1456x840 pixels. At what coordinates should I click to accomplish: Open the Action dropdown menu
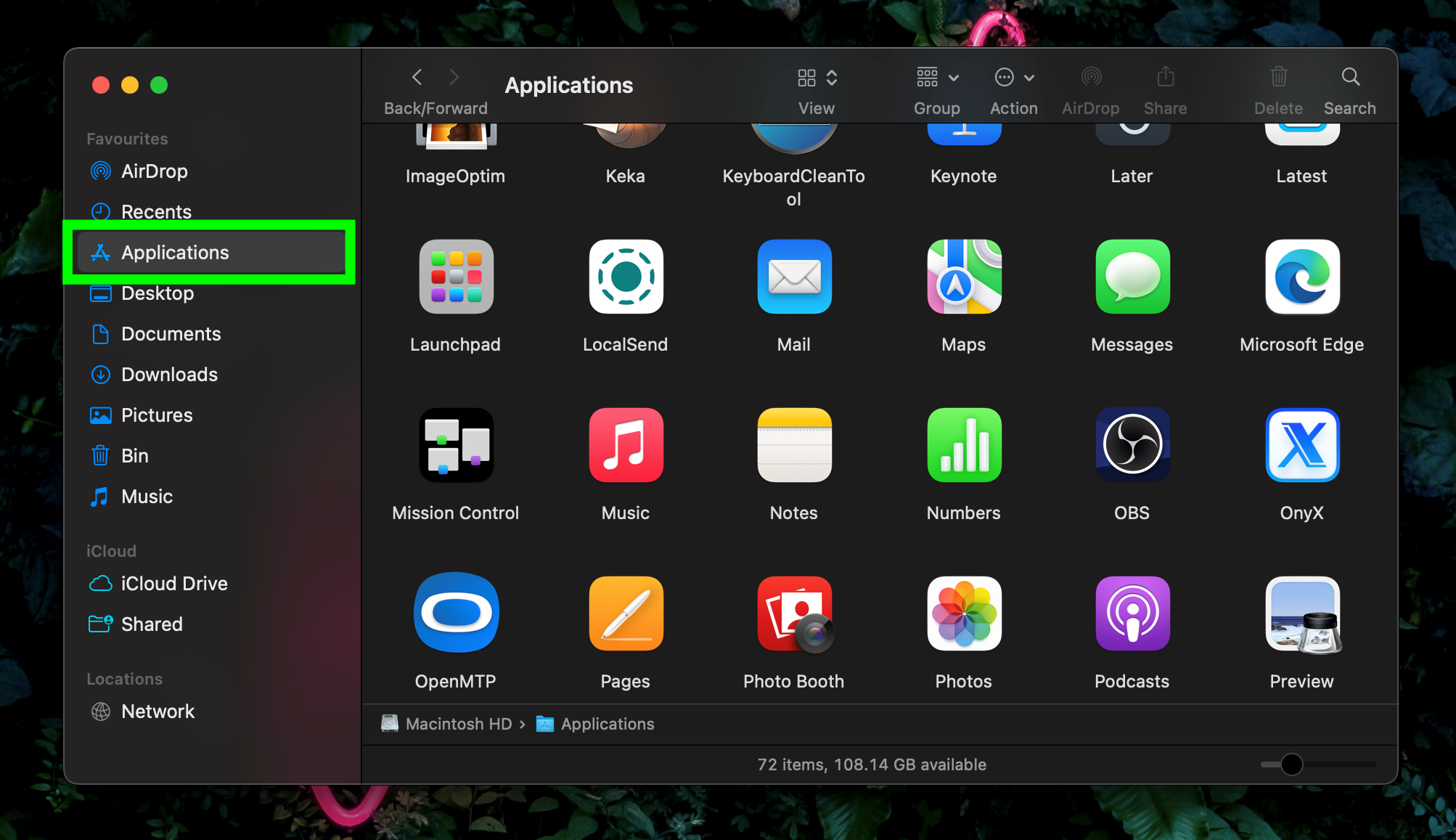tap(1014, 77)
